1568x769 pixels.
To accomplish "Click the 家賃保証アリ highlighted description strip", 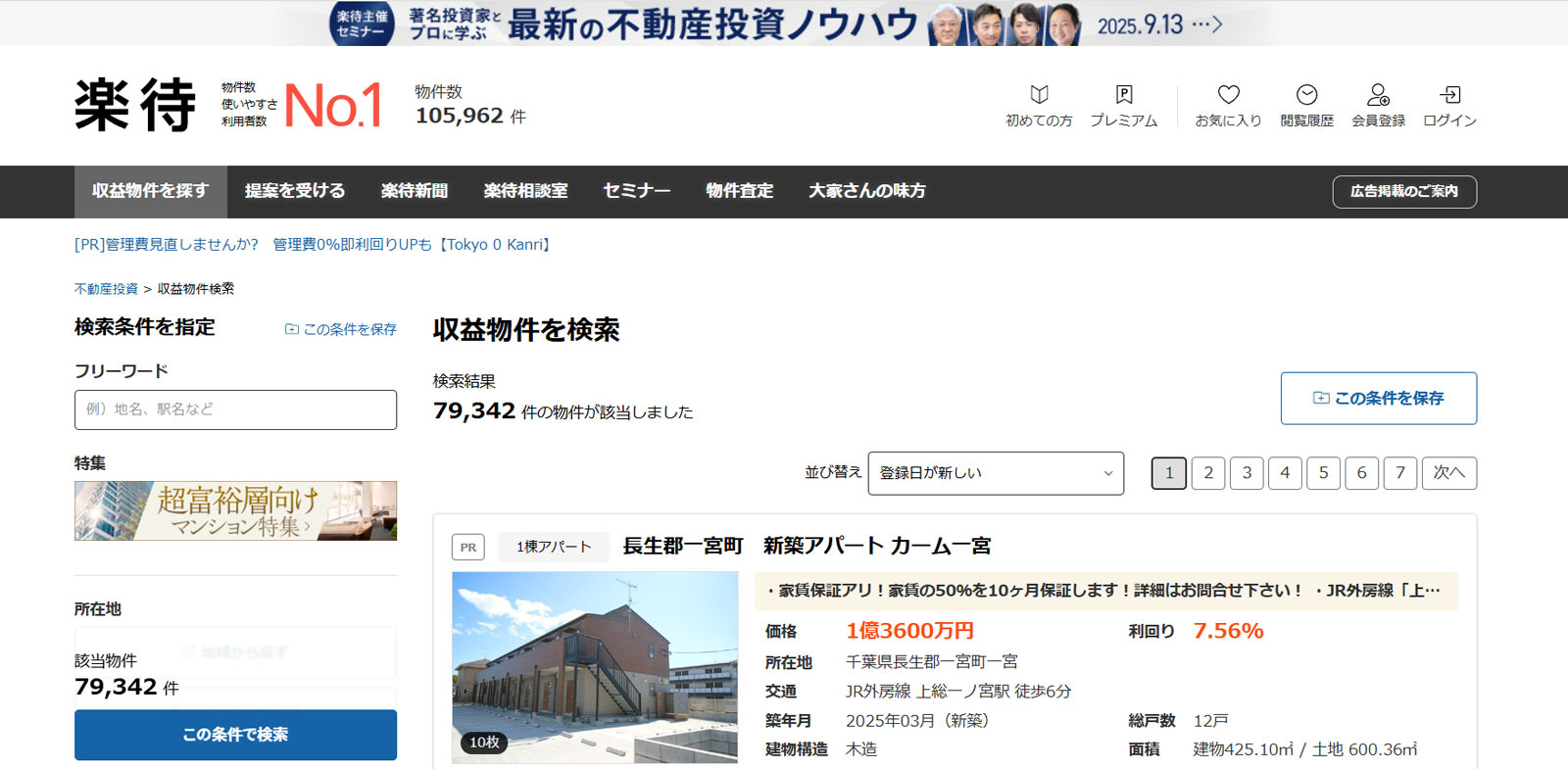I will (1106, 591).
